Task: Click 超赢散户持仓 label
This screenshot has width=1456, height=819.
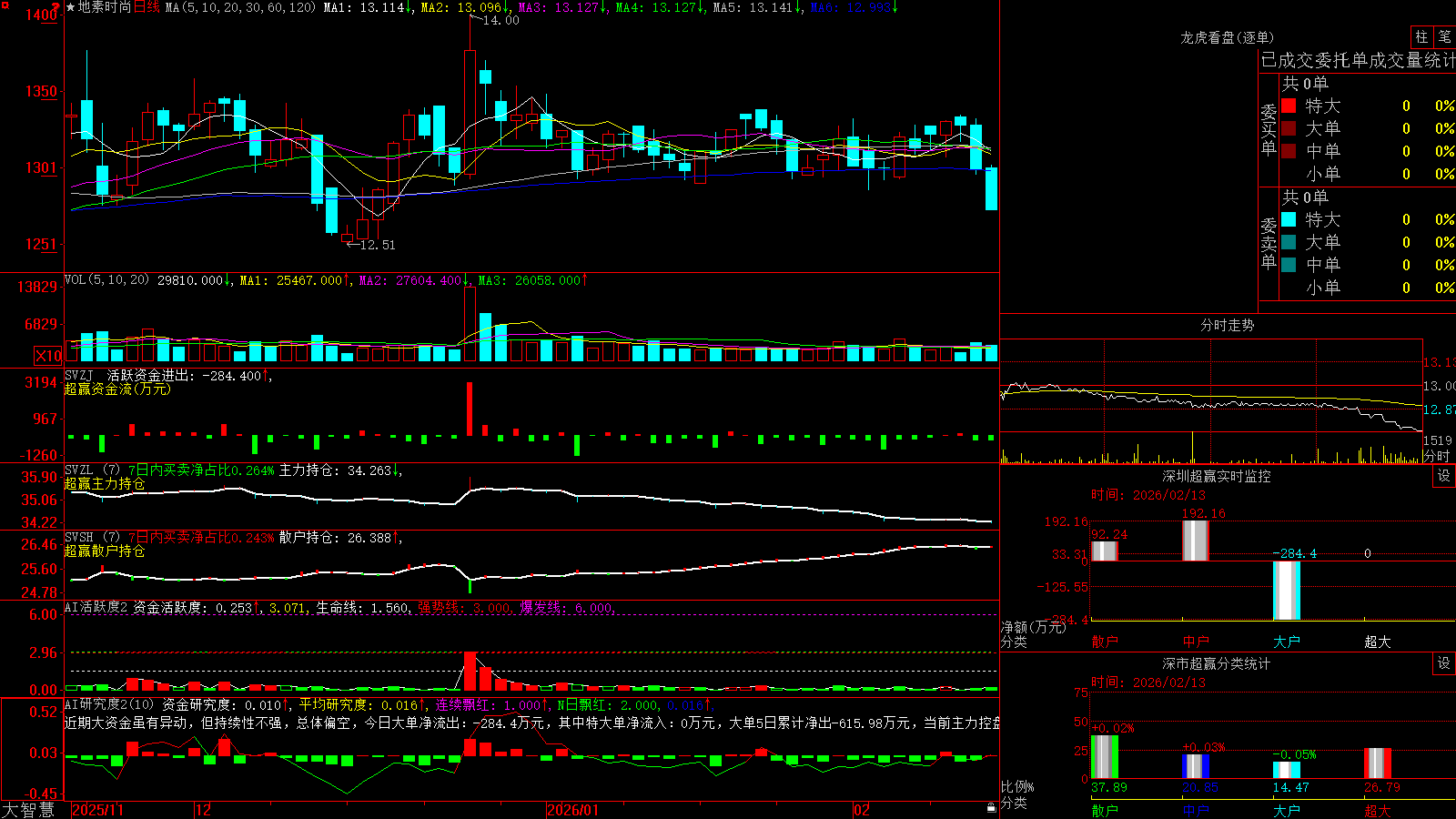Action: (105, 551)
